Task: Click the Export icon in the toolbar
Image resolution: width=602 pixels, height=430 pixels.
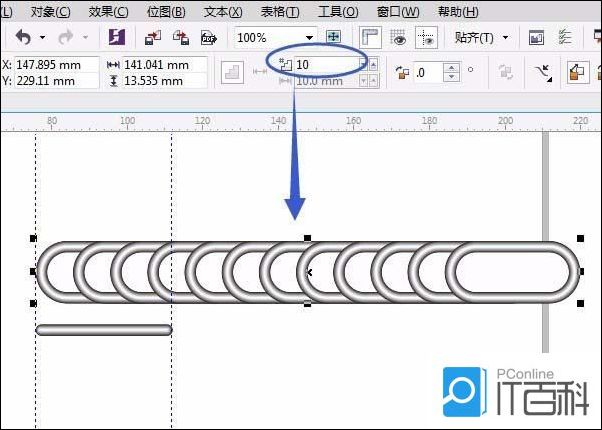Action: point(181,37)
